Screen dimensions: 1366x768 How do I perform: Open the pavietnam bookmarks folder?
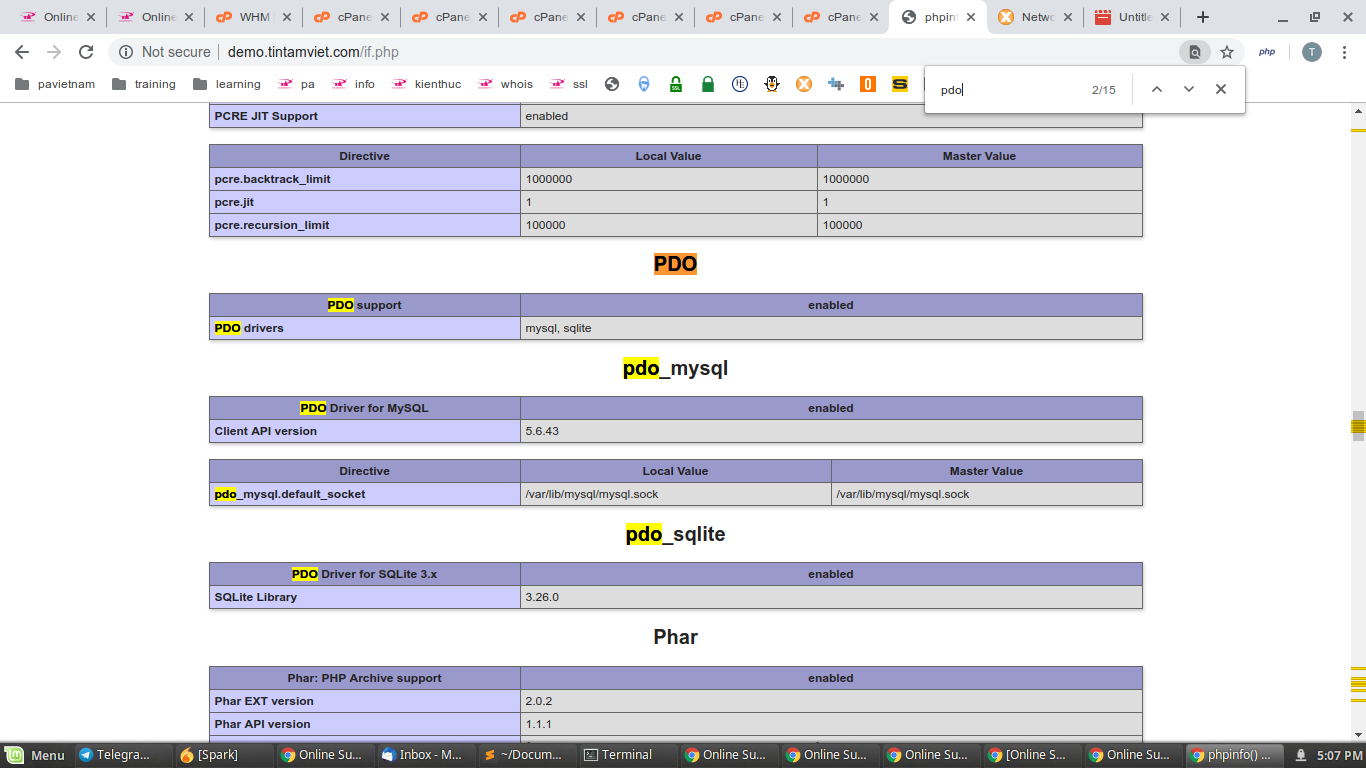pyautogui.click(x=55, y=84)
